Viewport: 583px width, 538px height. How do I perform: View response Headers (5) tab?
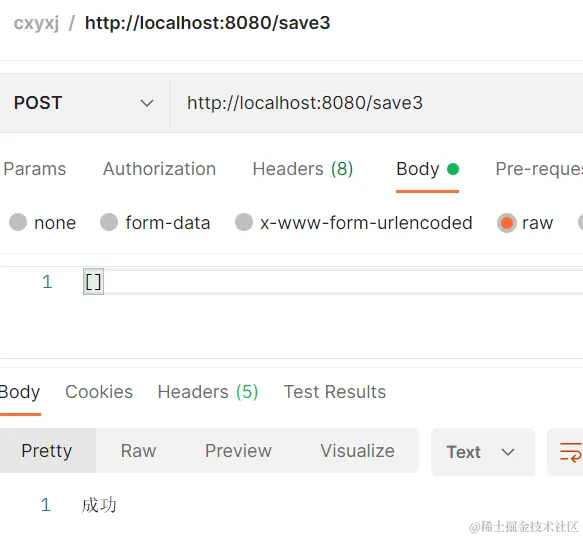point(208,392)
